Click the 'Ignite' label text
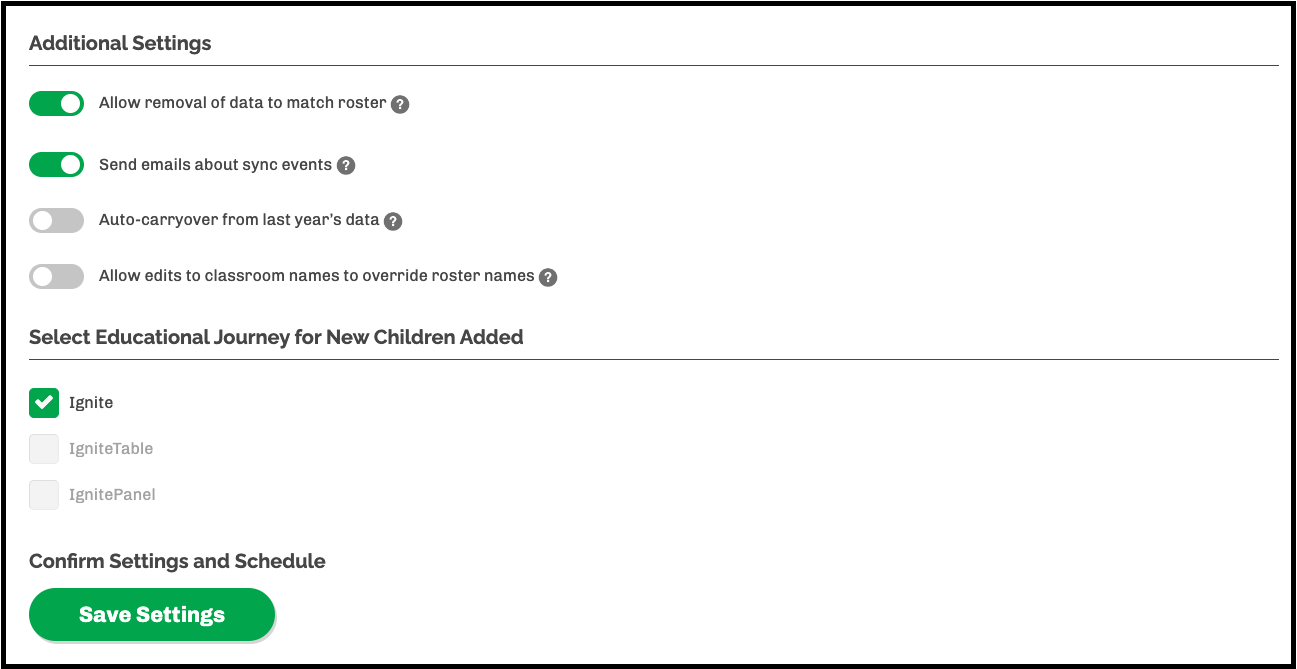Viewport: 1297px width, 669px height. tap(91, 403)
